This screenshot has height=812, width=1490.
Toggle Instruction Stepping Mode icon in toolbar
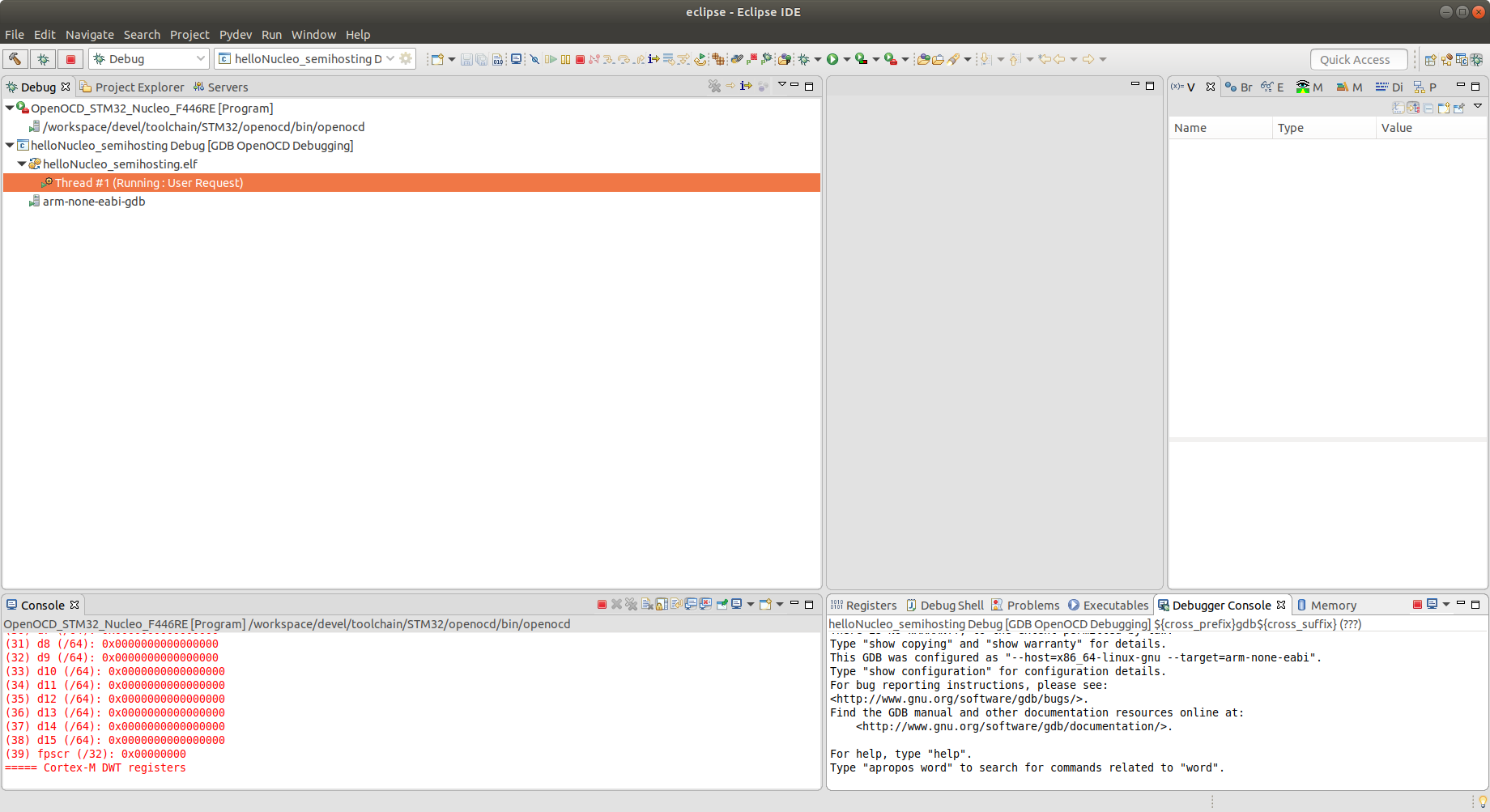653,59
